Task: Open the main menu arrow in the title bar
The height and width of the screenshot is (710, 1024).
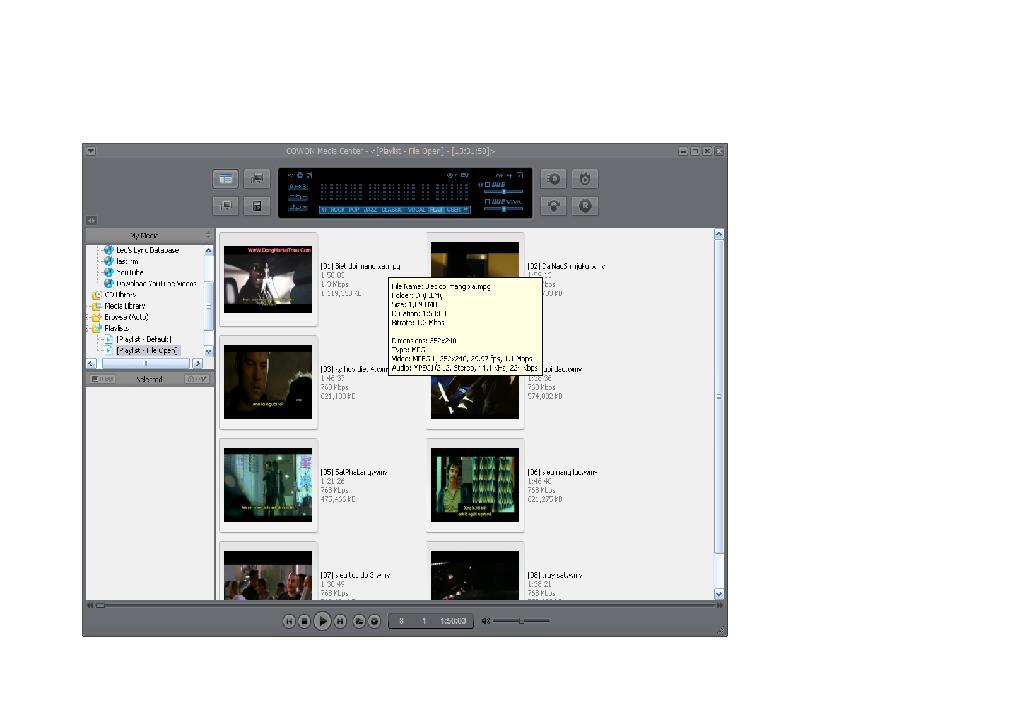Action: pyautogui.click(x=91, y=151)
